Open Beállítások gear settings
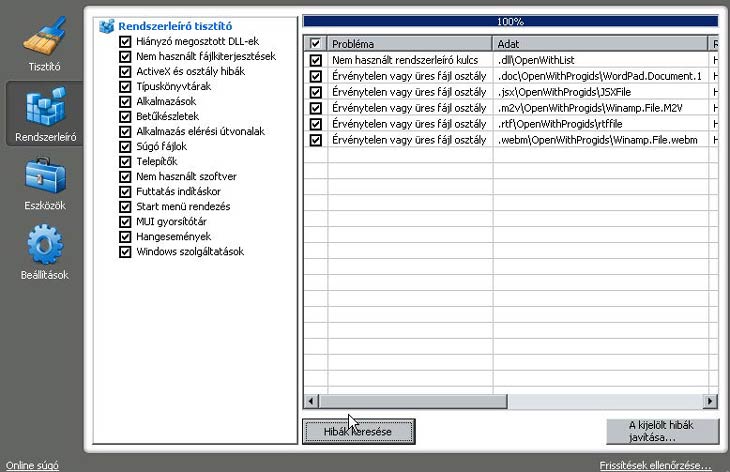The width and height of the screenshot is (730, 472). point(44,250)
